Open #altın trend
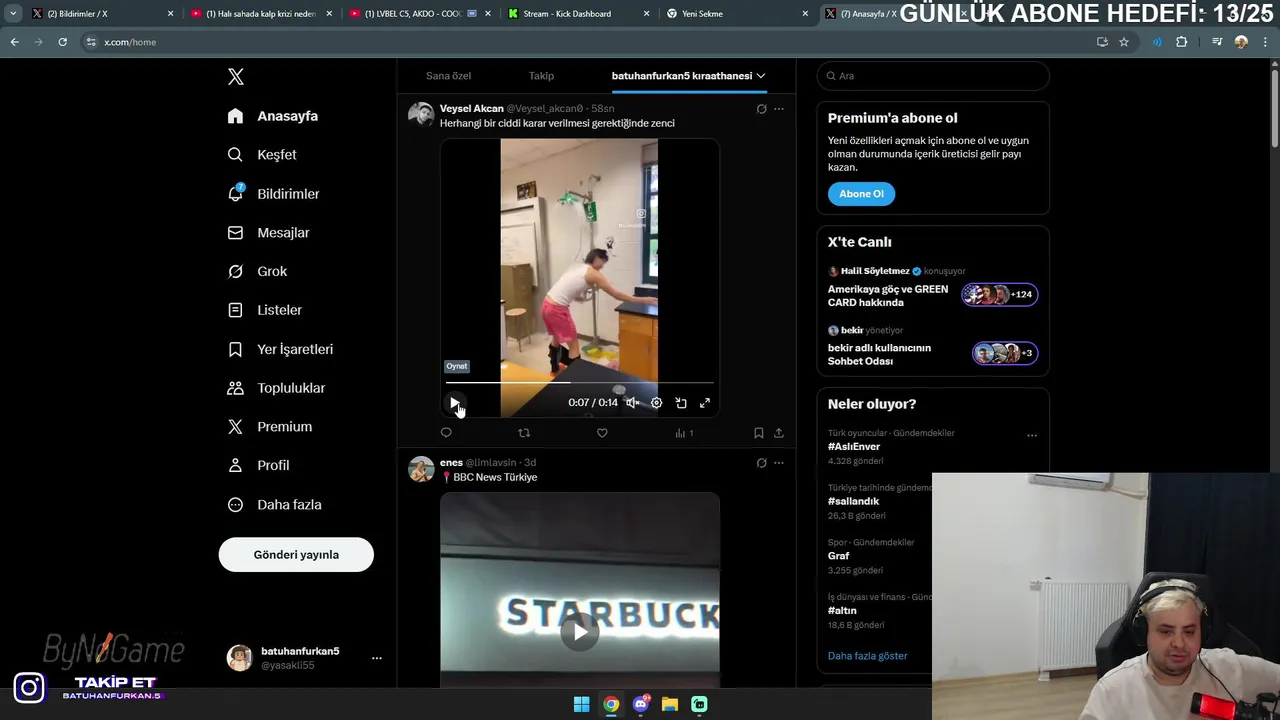Viewport: 1280px width, 720px height. click(842, 610)
